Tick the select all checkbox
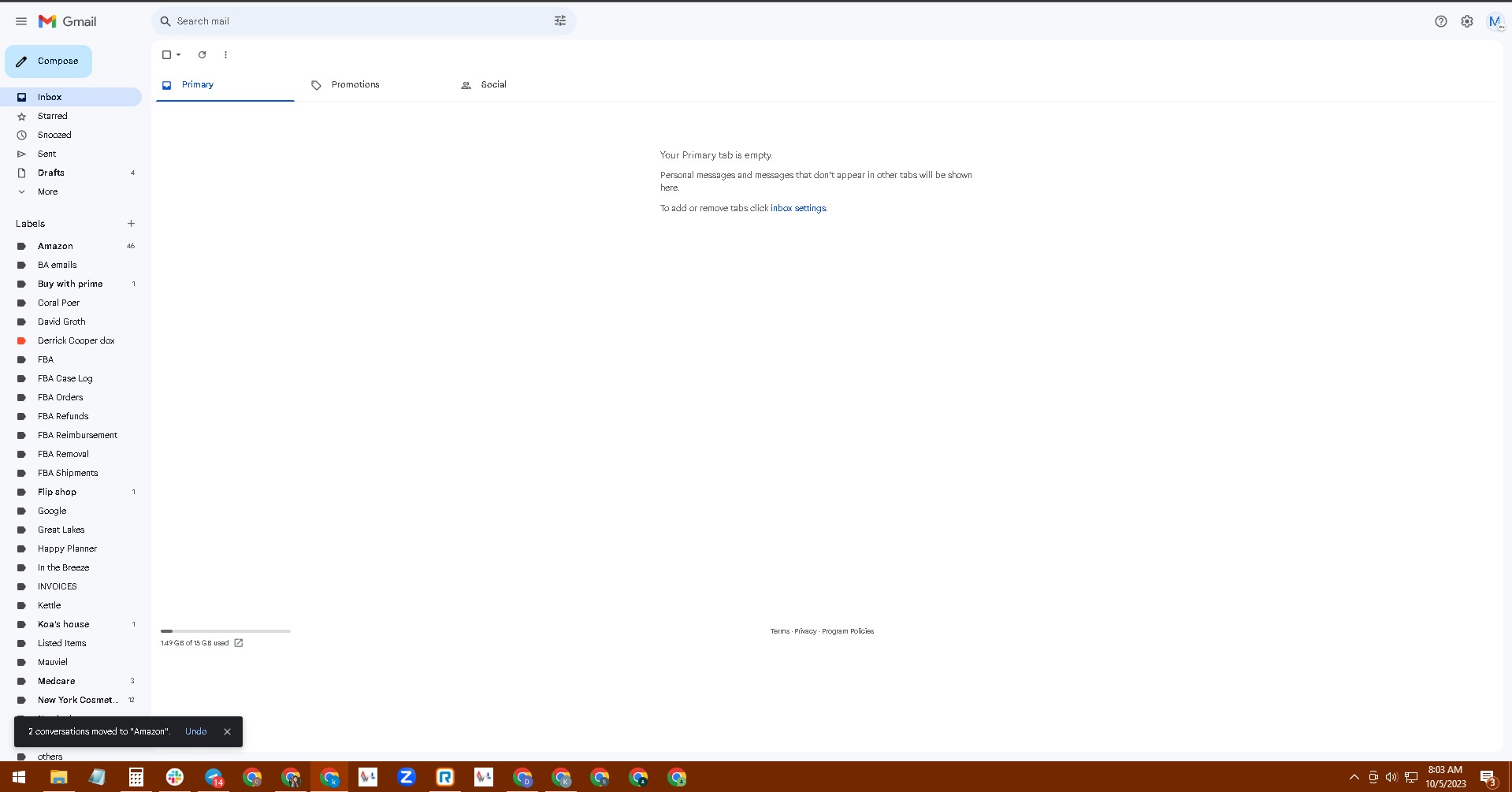 click(166, 54)
